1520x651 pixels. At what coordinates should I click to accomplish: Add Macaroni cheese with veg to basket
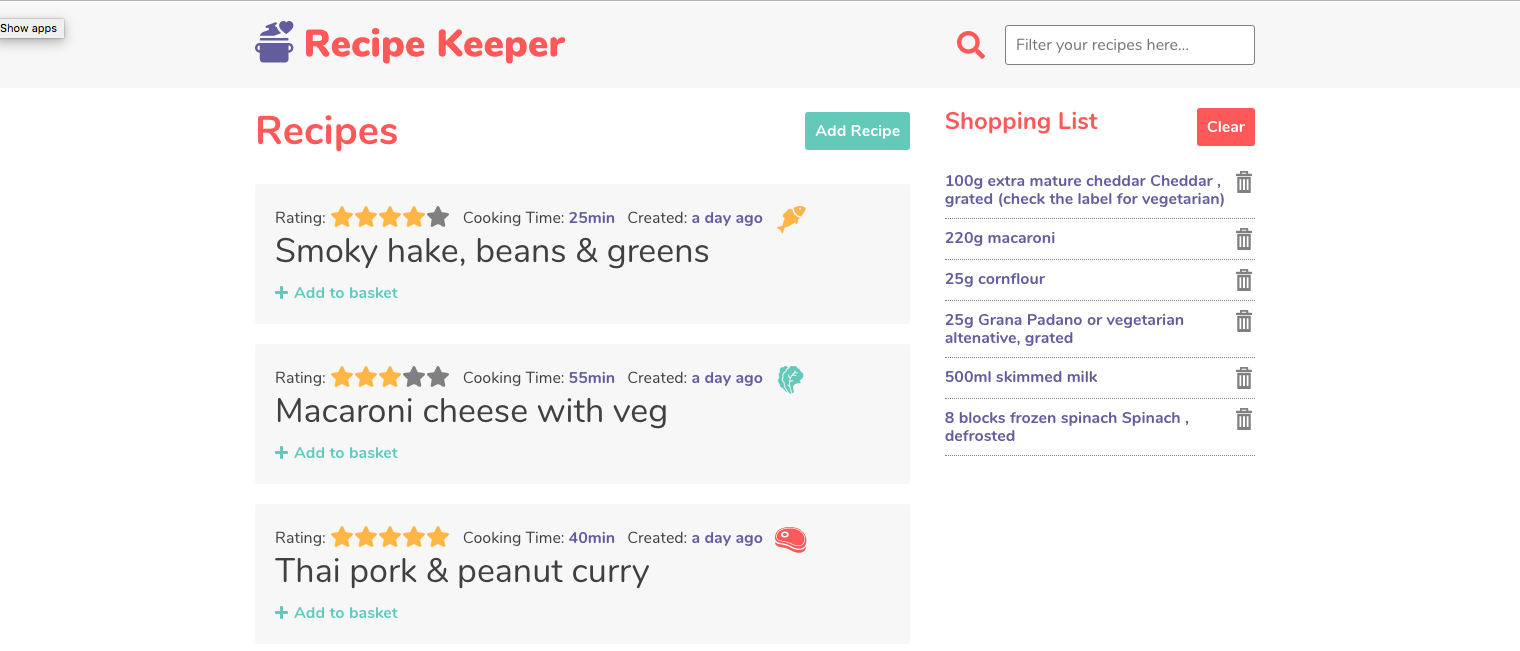(x=336, y=452)
